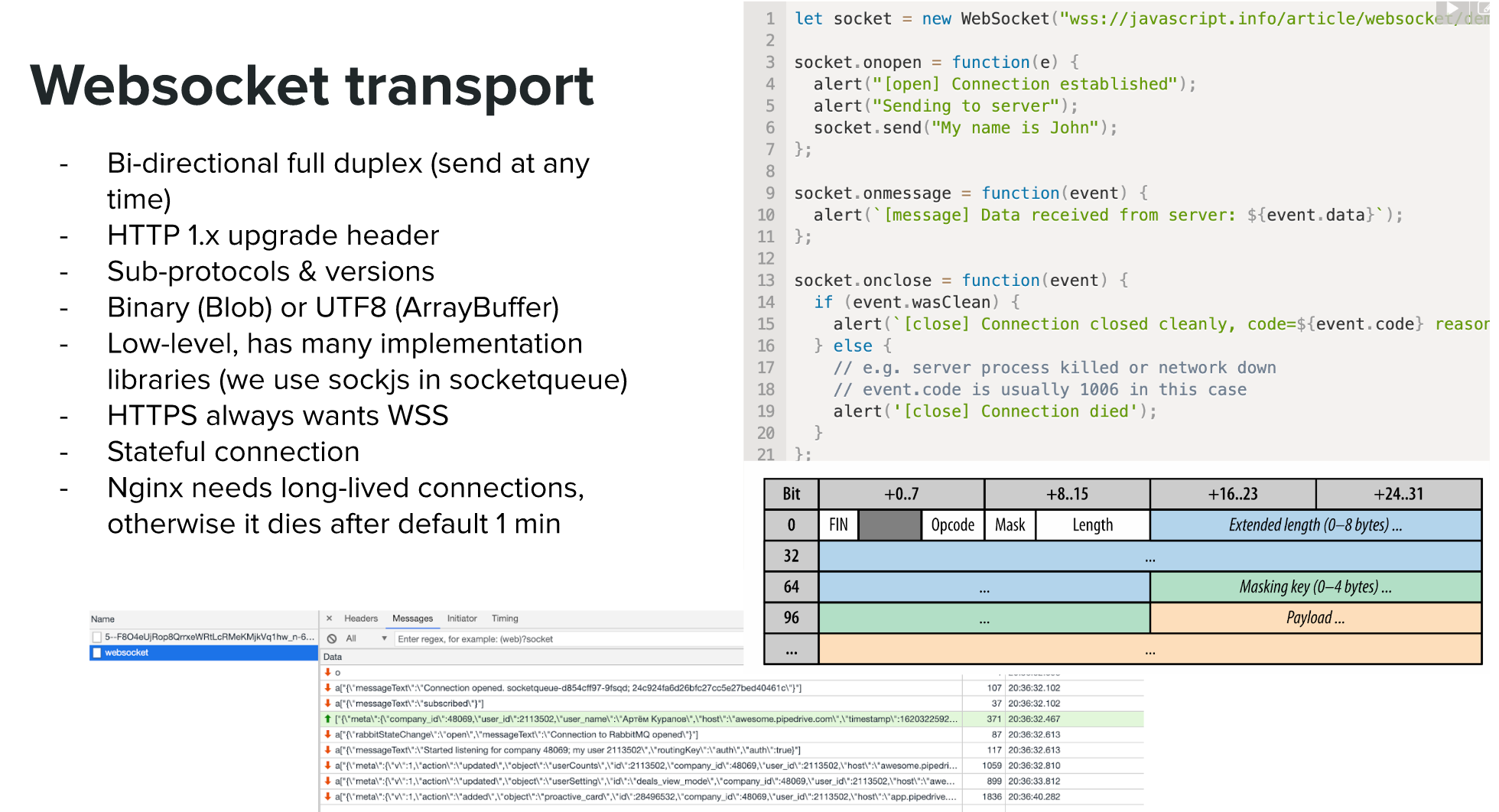The image size is (1499, 812).
Task: Click length value 107
Action: click(x=994, y=688)
